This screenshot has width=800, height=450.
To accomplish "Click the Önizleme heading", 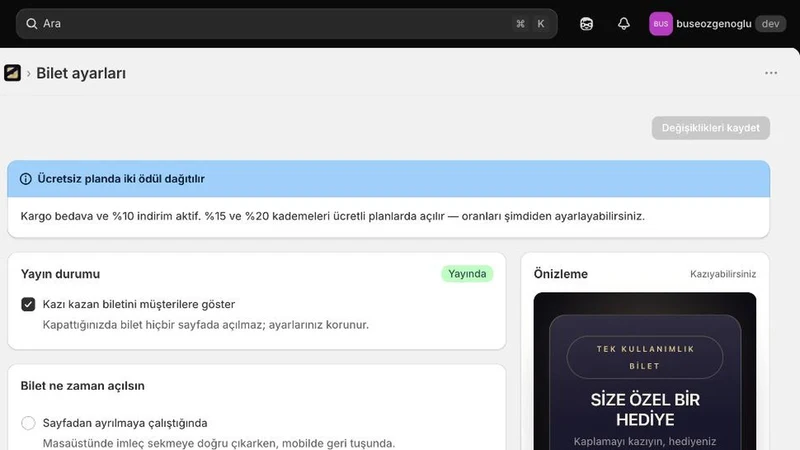I will (561, 274).
